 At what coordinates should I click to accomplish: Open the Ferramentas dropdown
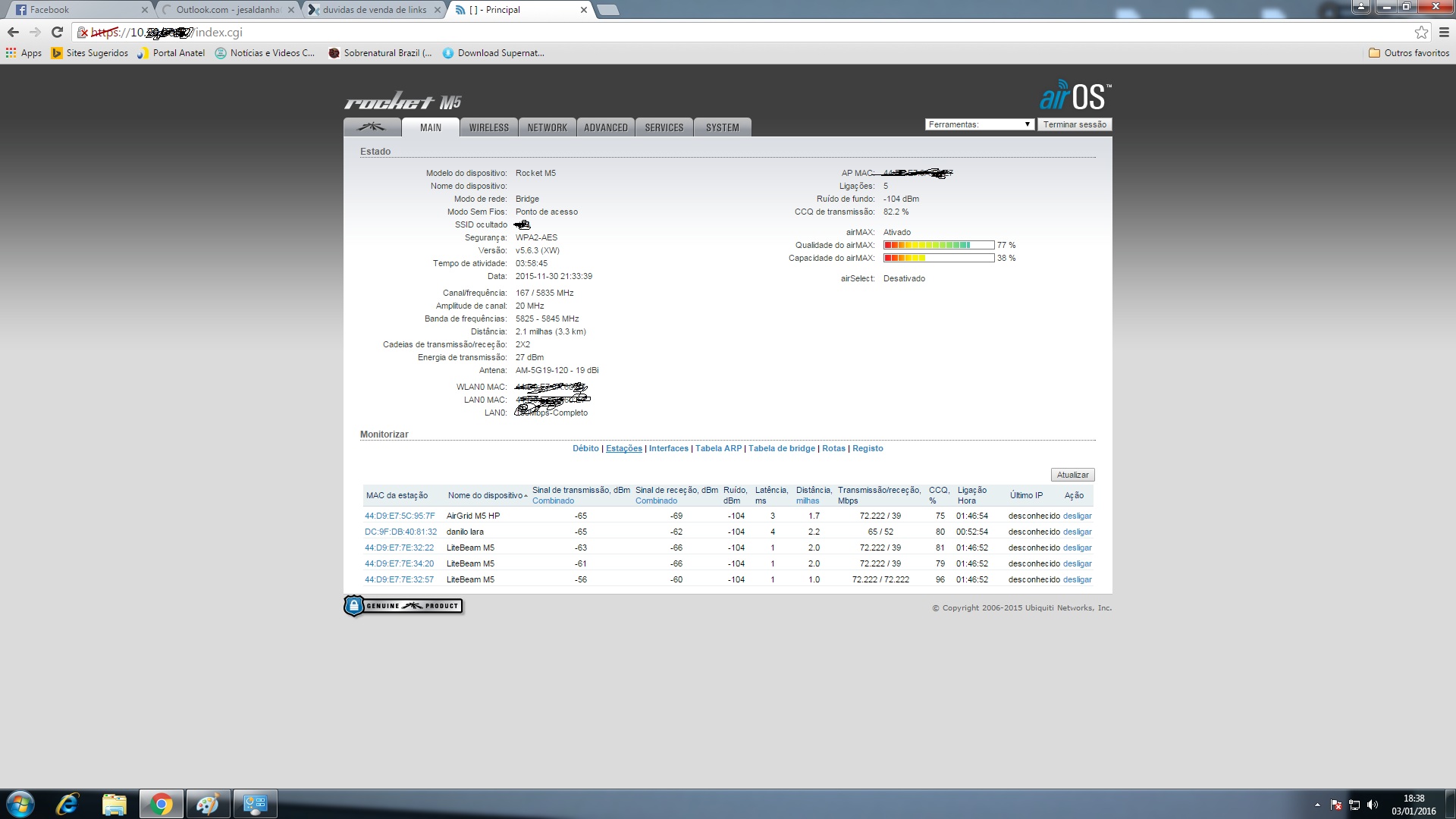(979, 124)
